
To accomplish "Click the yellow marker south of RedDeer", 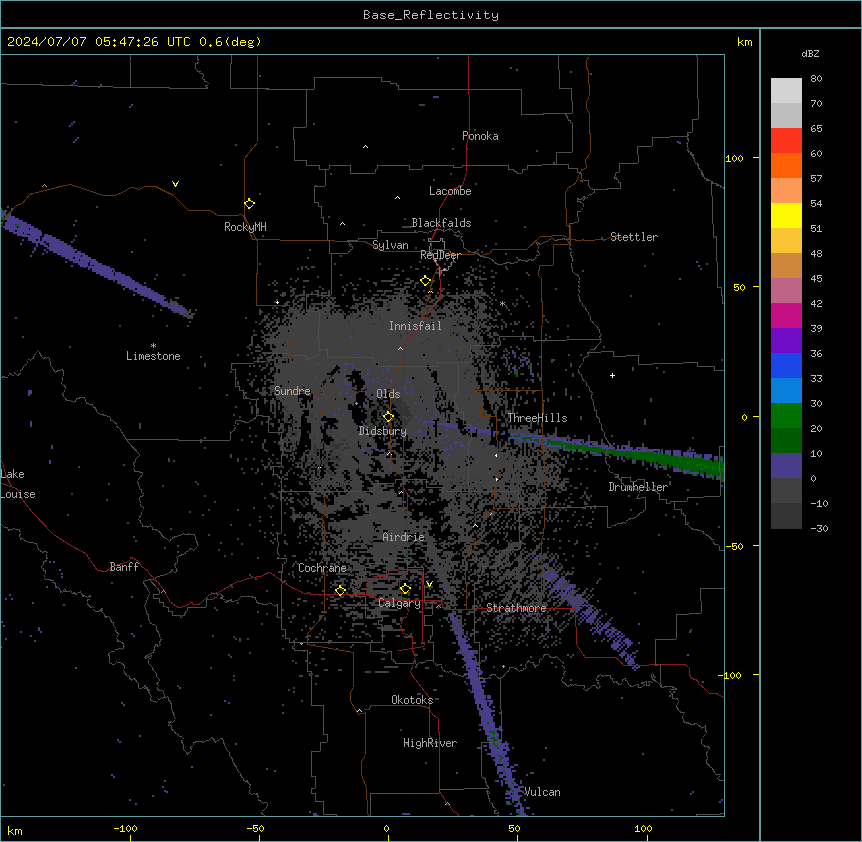I will 426,281.
